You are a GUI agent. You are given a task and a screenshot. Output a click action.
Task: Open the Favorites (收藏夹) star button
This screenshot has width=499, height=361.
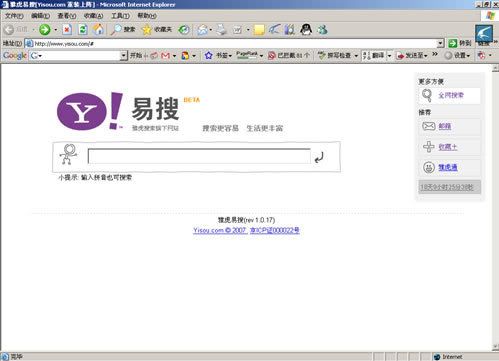tap(157, 30)
